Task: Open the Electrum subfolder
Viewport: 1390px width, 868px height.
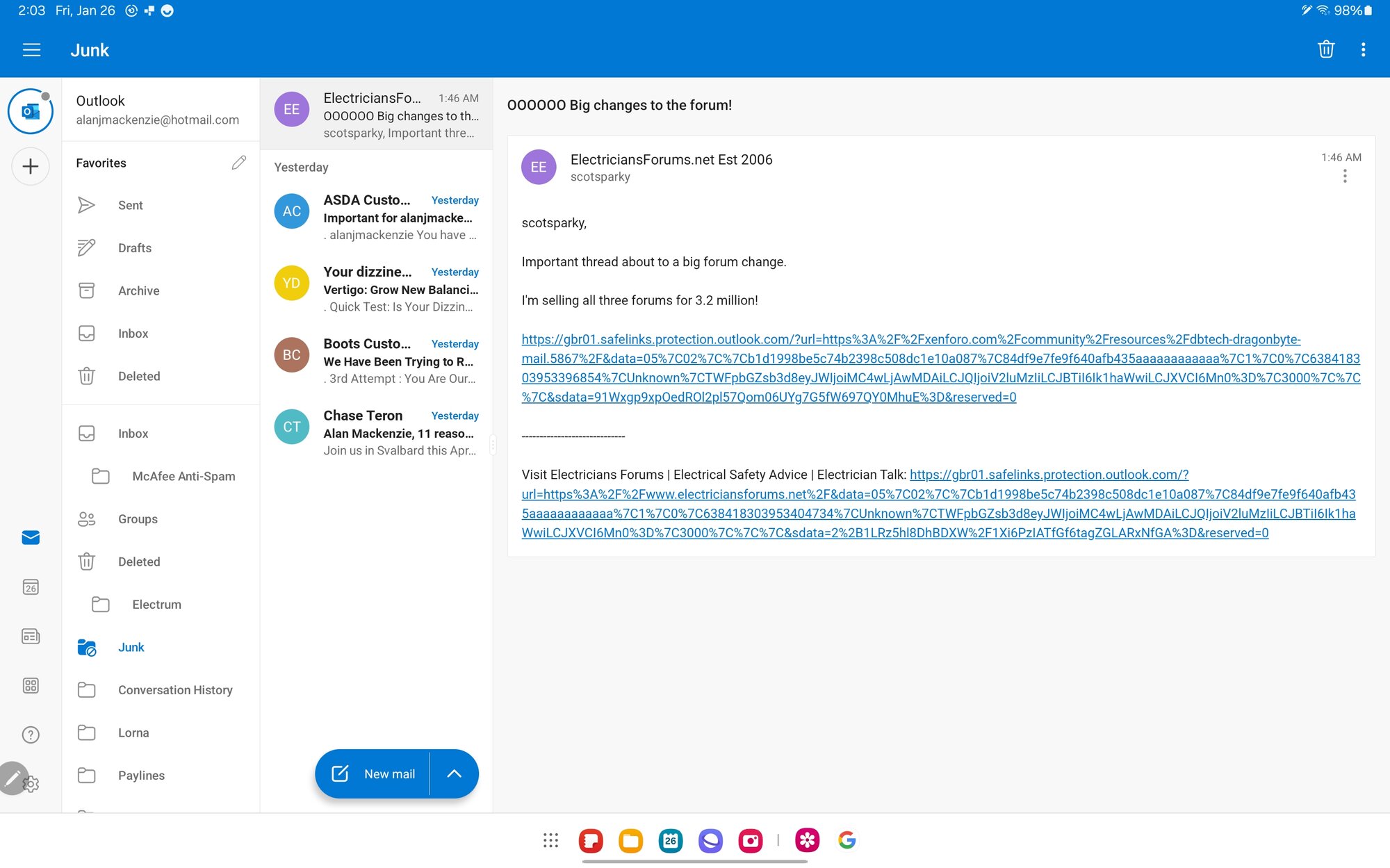Action: pyautogui.click(x=161, y=605)
